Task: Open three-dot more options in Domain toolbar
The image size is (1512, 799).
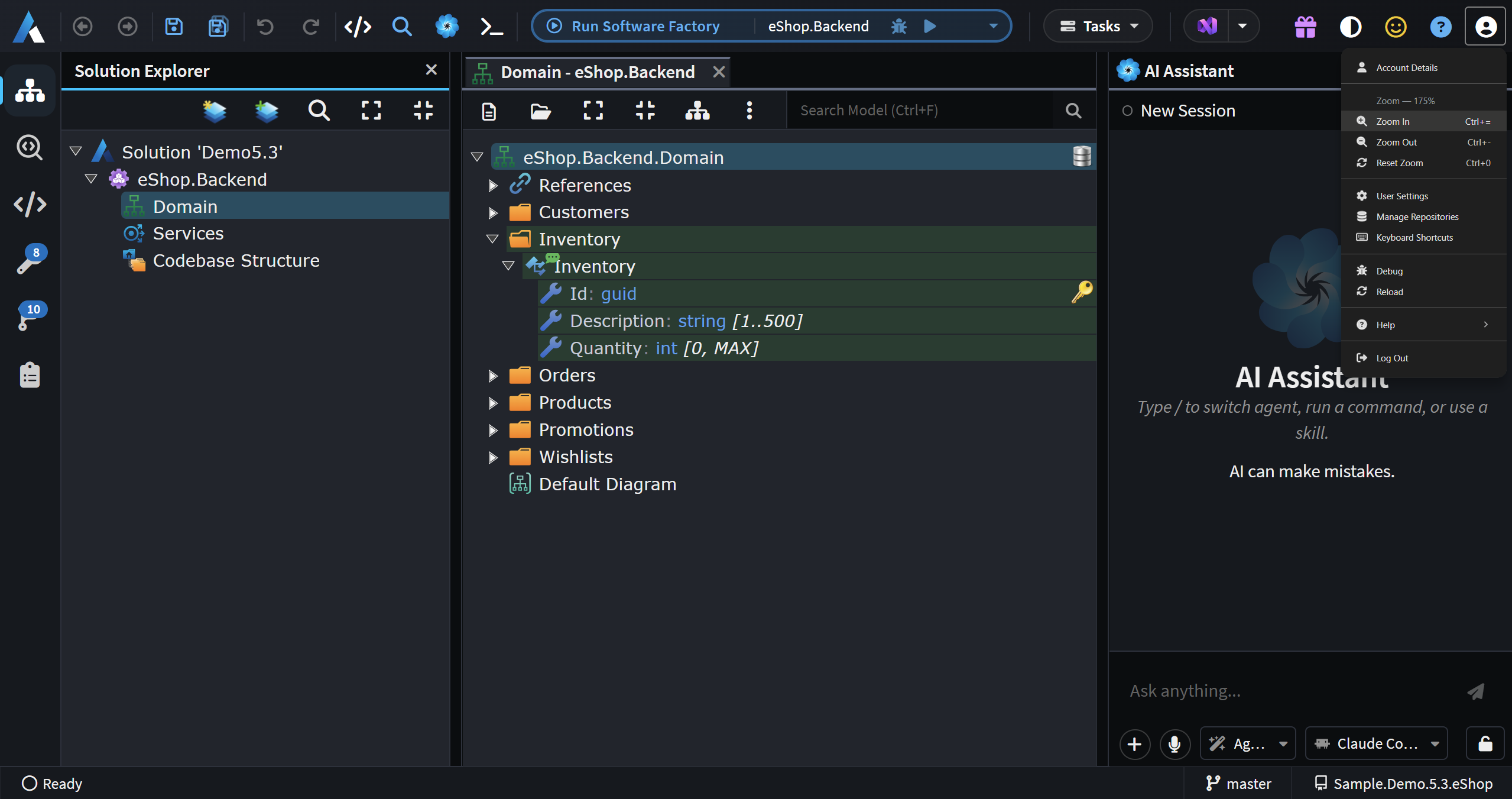Action: coord(749,110)
